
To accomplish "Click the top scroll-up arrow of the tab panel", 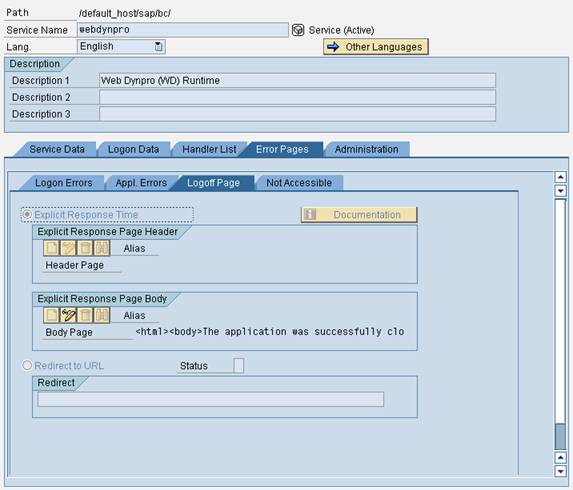I will coord(561,177).
